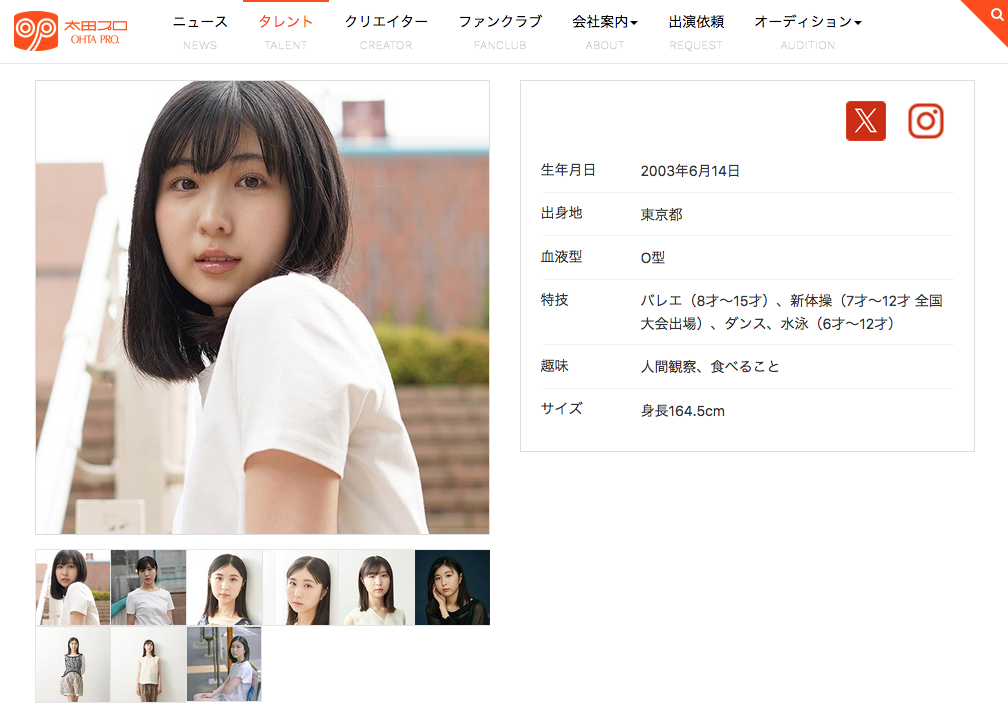Open the Instagram profile icon
1008x724 pixels.
[925, 121]
